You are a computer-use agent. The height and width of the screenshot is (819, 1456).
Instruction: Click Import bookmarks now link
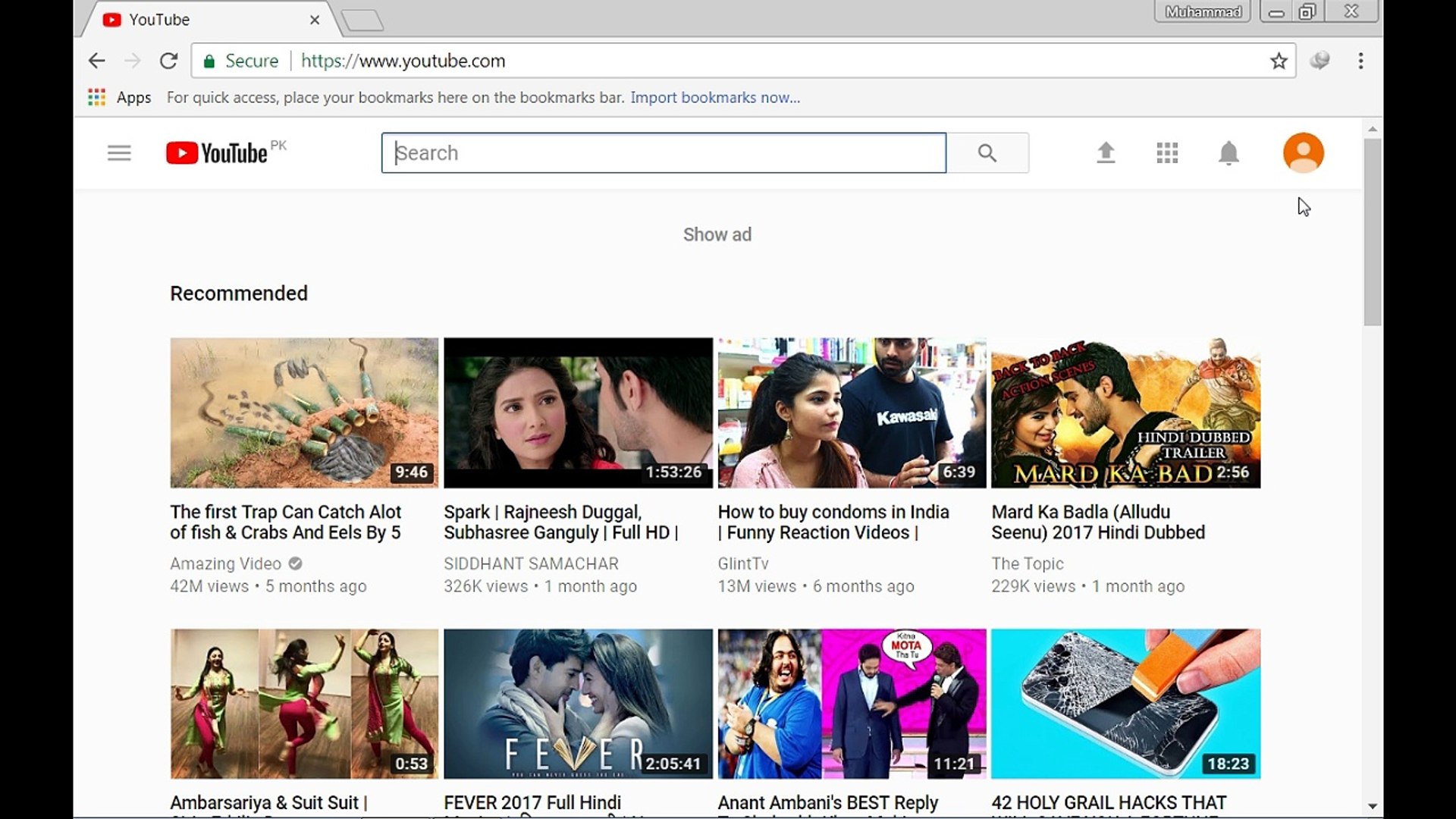click(x=714, y=97)
